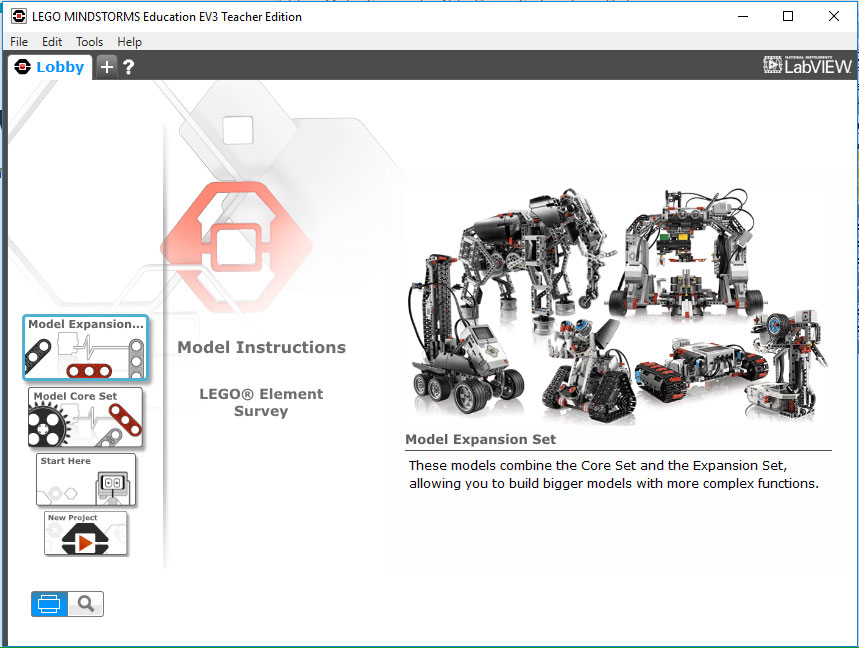Open the Tools menu

tap(89, 42)
